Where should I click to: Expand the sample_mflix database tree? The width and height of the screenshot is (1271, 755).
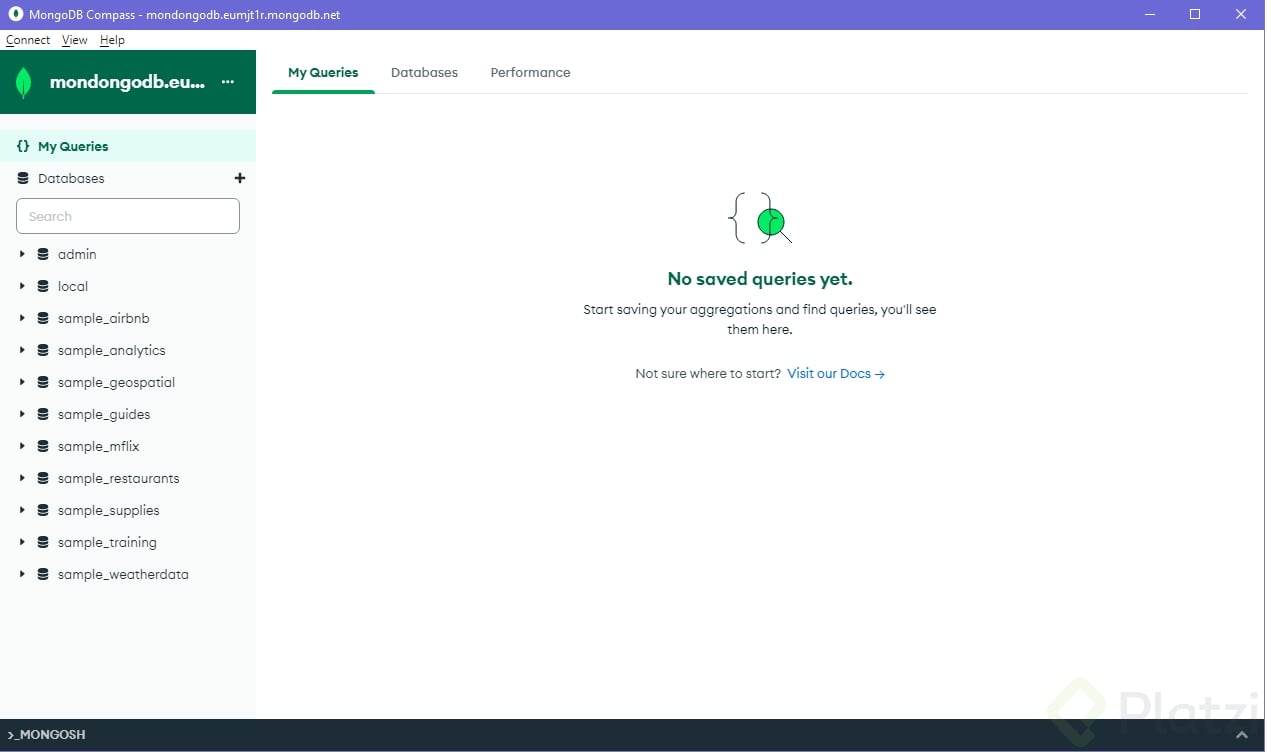[22, 446]
